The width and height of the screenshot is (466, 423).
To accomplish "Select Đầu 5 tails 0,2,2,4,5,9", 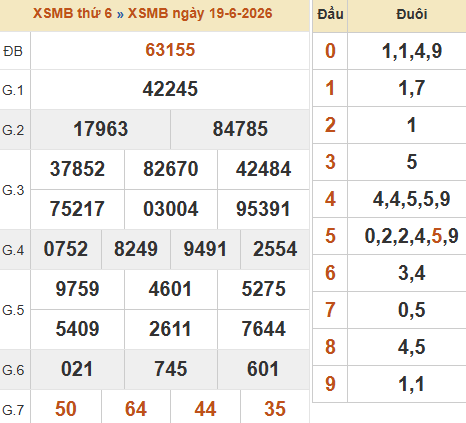I will click(x=412, y=236).
